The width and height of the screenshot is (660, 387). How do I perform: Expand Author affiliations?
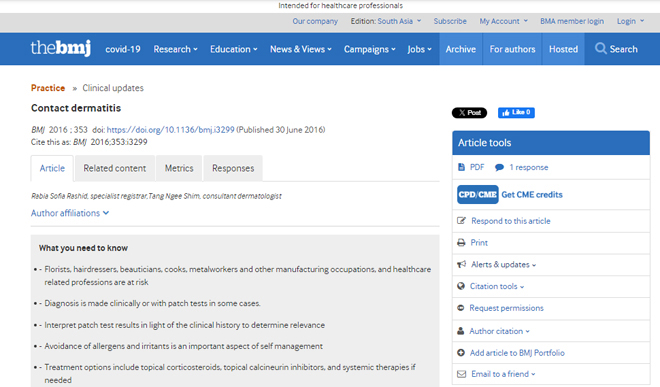[70, 213]
